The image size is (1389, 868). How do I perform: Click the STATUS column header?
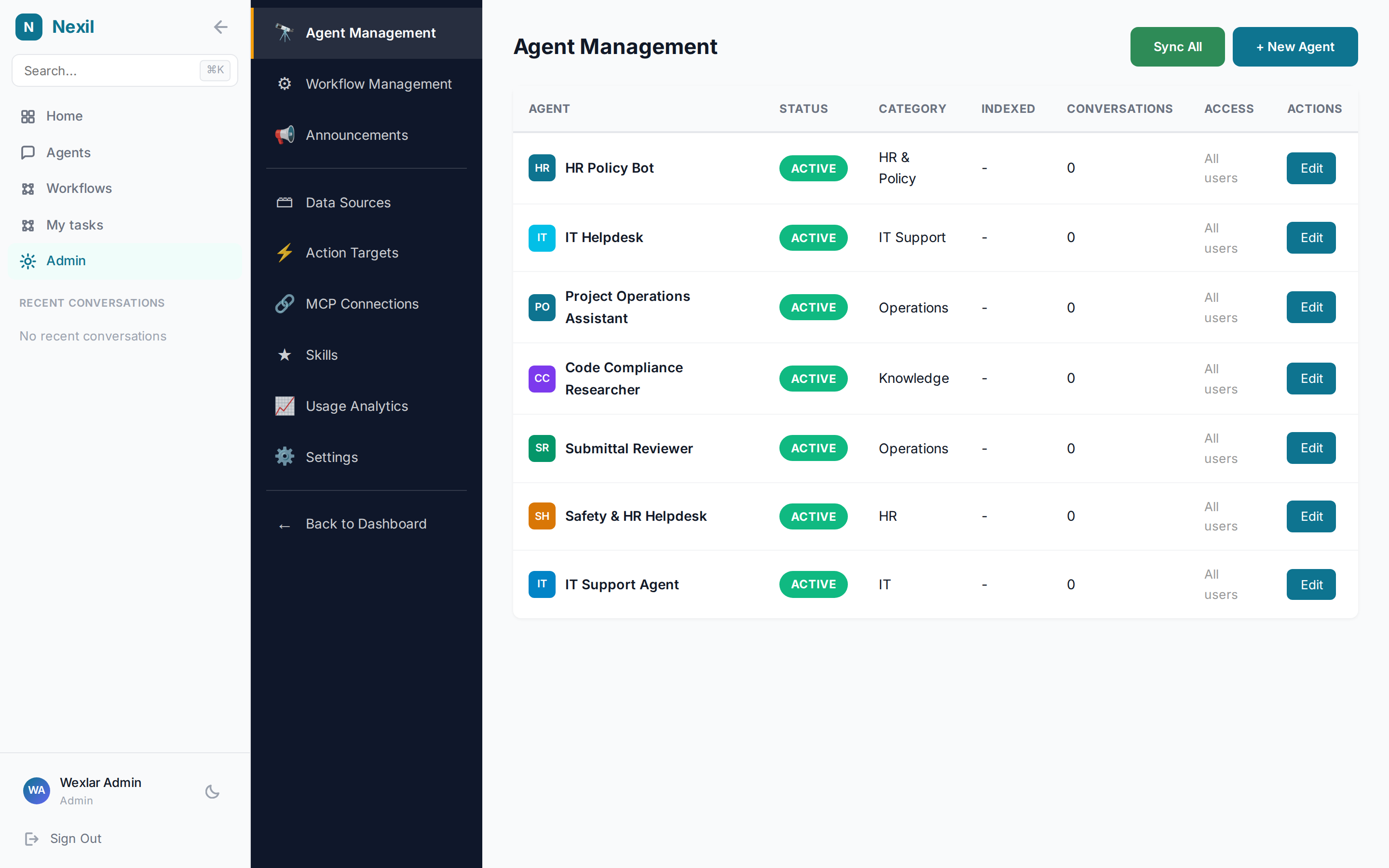803,108
